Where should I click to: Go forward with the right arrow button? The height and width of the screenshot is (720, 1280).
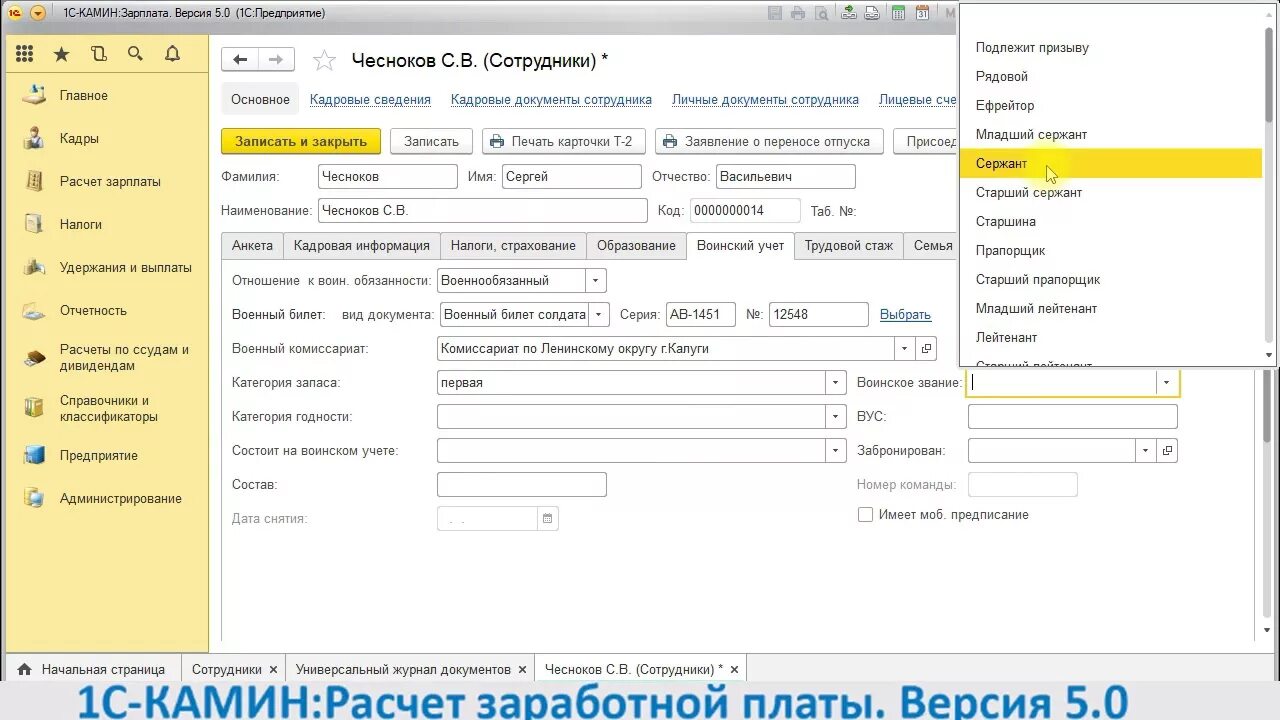pyautogui.click(x=277, y=60)
